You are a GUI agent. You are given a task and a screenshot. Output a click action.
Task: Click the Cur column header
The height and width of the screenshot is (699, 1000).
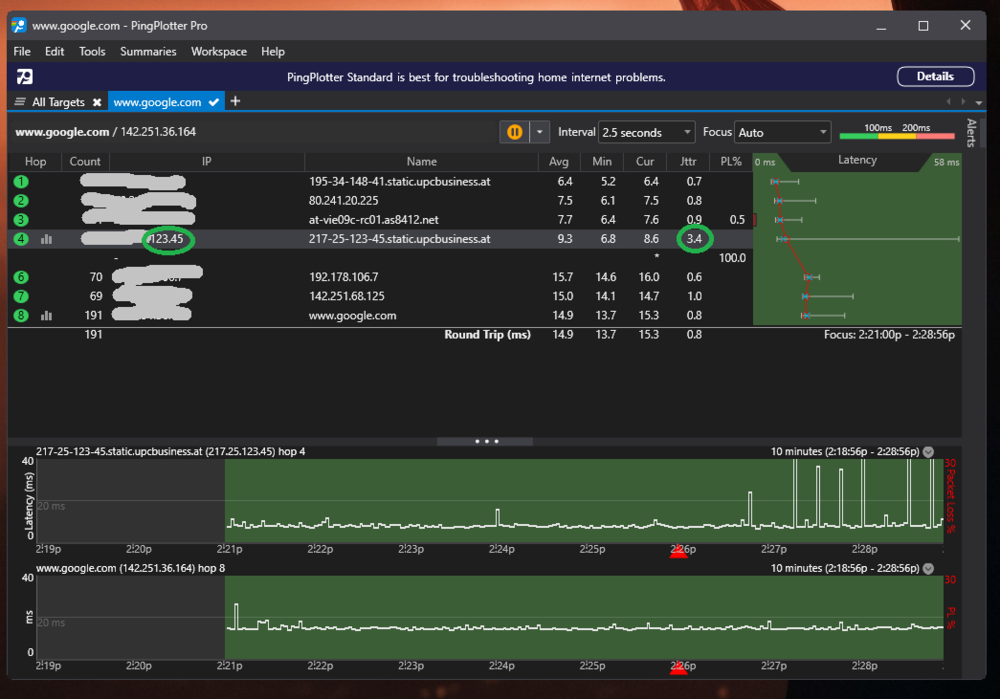pos(645,162)
